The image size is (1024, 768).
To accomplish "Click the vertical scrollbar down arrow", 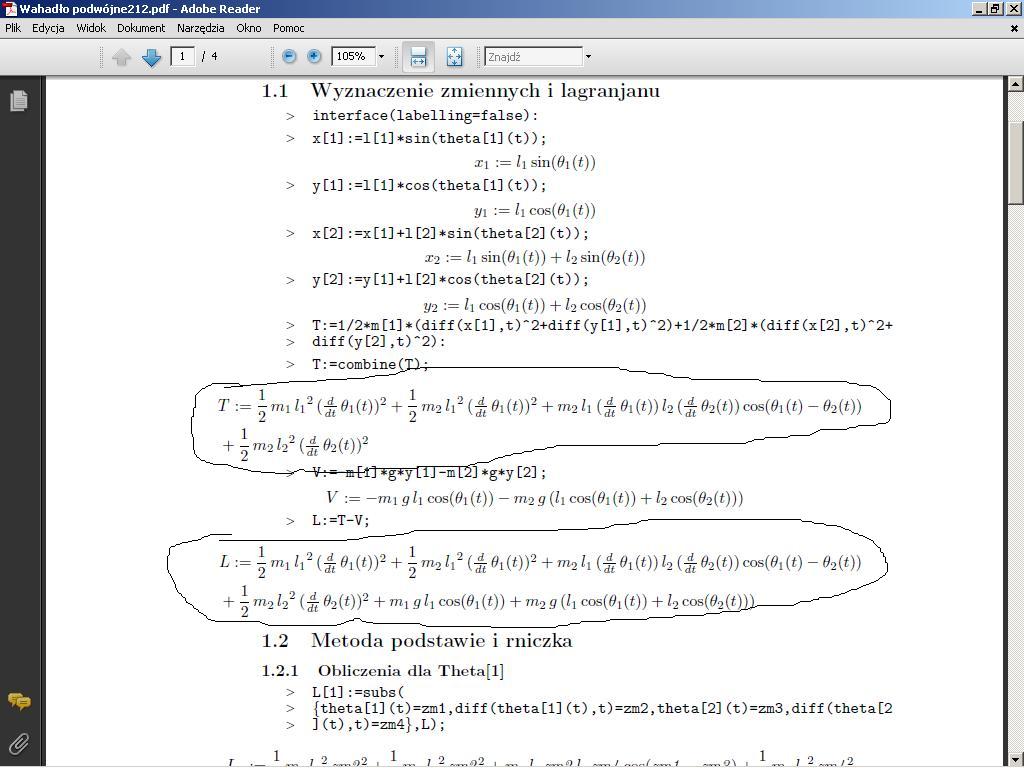I will 1015,759.
